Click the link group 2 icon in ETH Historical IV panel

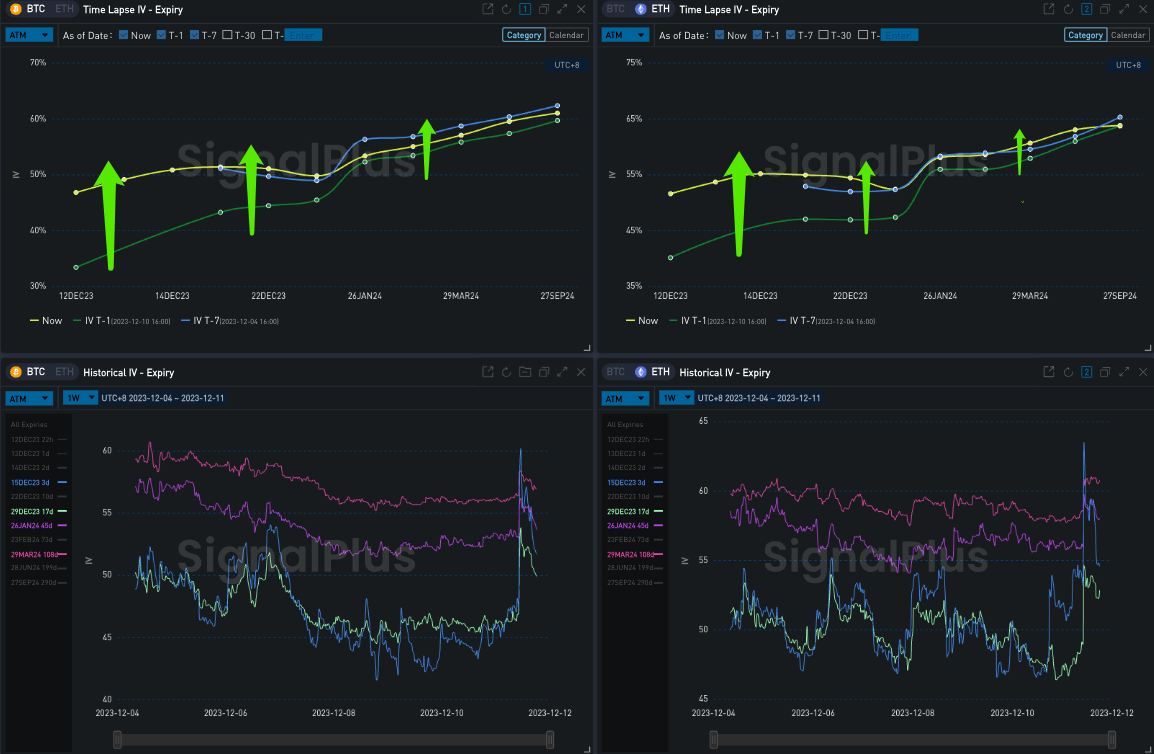1086,372
